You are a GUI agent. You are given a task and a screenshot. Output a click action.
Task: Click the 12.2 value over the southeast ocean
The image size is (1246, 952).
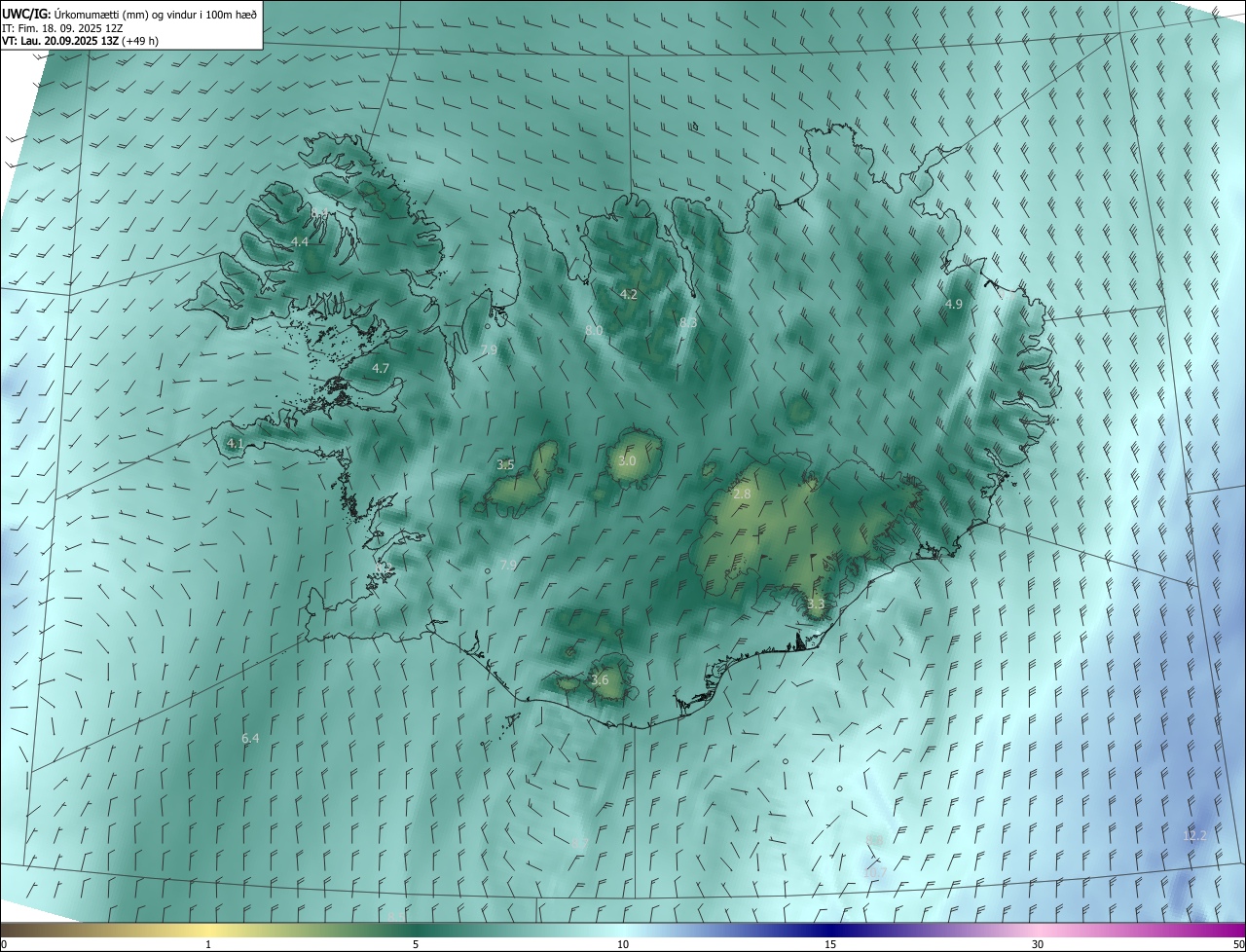pyautogui.click(x=1194, y=835)
